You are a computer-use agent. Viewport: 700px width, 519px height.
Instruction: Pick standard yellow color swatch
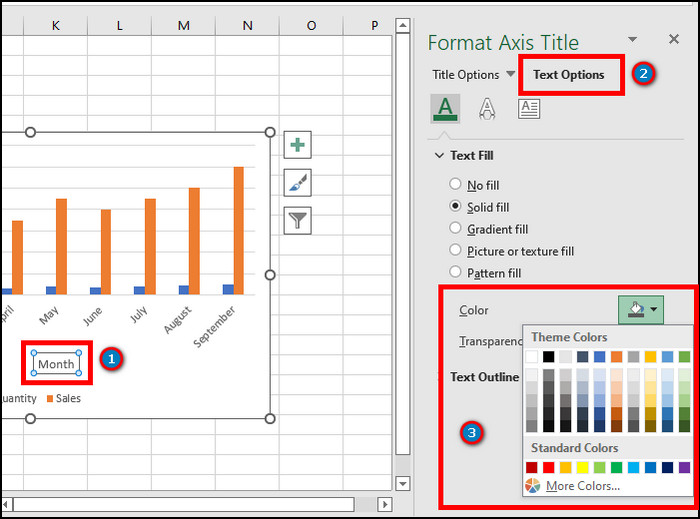[582, 467]
